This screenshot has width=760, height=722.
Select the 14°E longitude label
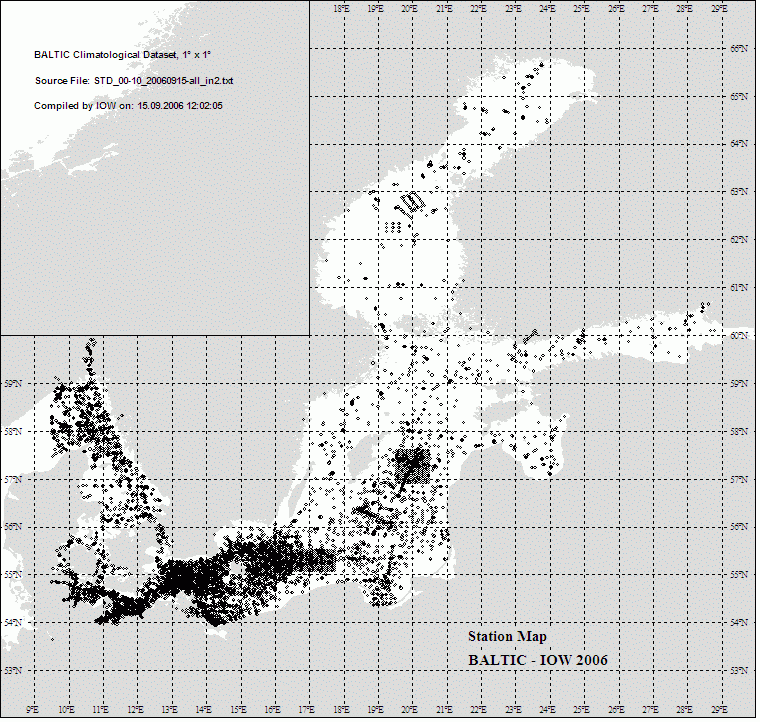coord(204,711)
